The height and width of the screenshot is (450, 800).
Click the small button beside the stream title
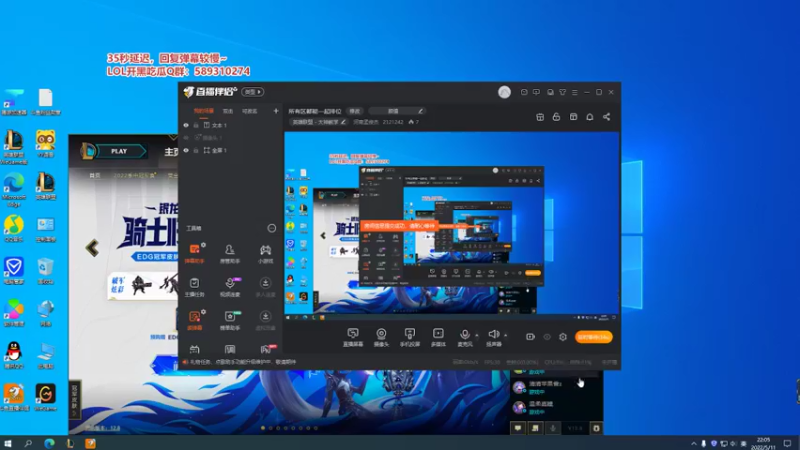pyautogui.click(x=355, y=111)
